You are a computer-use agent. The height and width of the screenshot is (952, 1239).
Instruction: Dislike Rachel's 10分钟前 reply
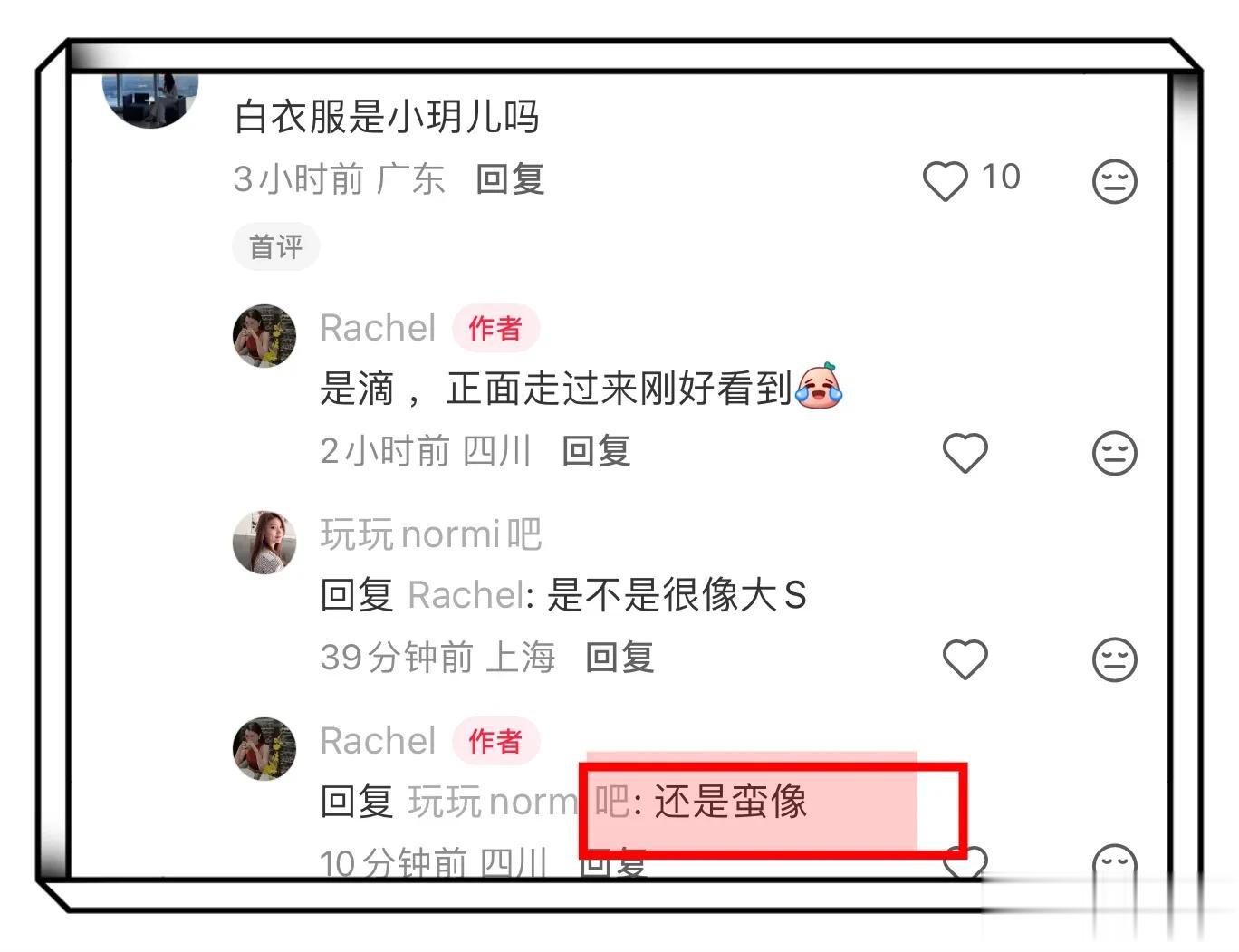(x=1114, y=861)
